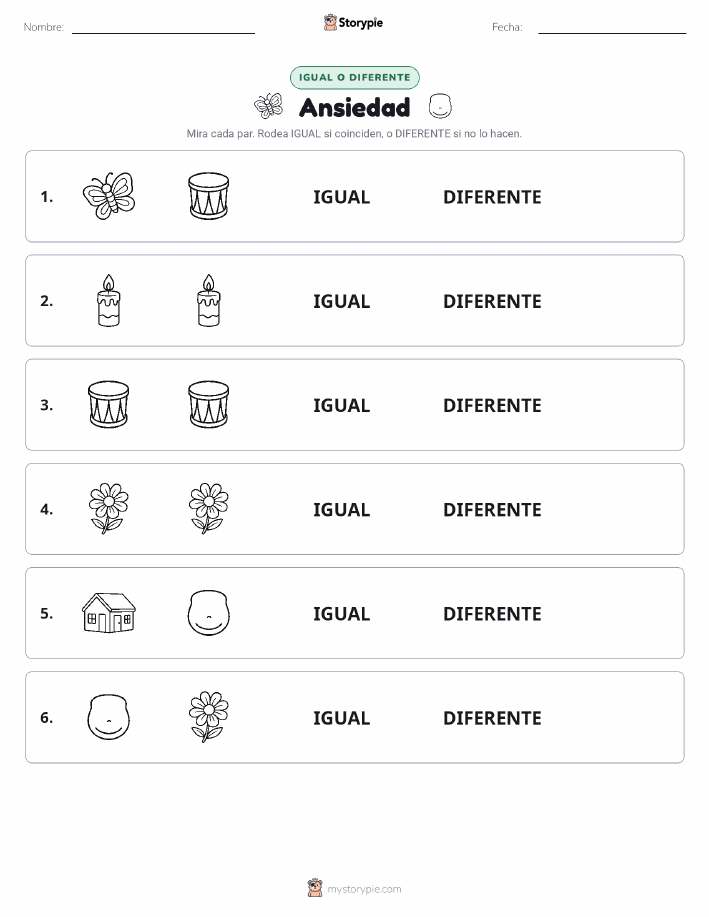The height and width of the screenshot is (917, 709).
Task: Select the left candle in row 2
Action: (109, 300)
